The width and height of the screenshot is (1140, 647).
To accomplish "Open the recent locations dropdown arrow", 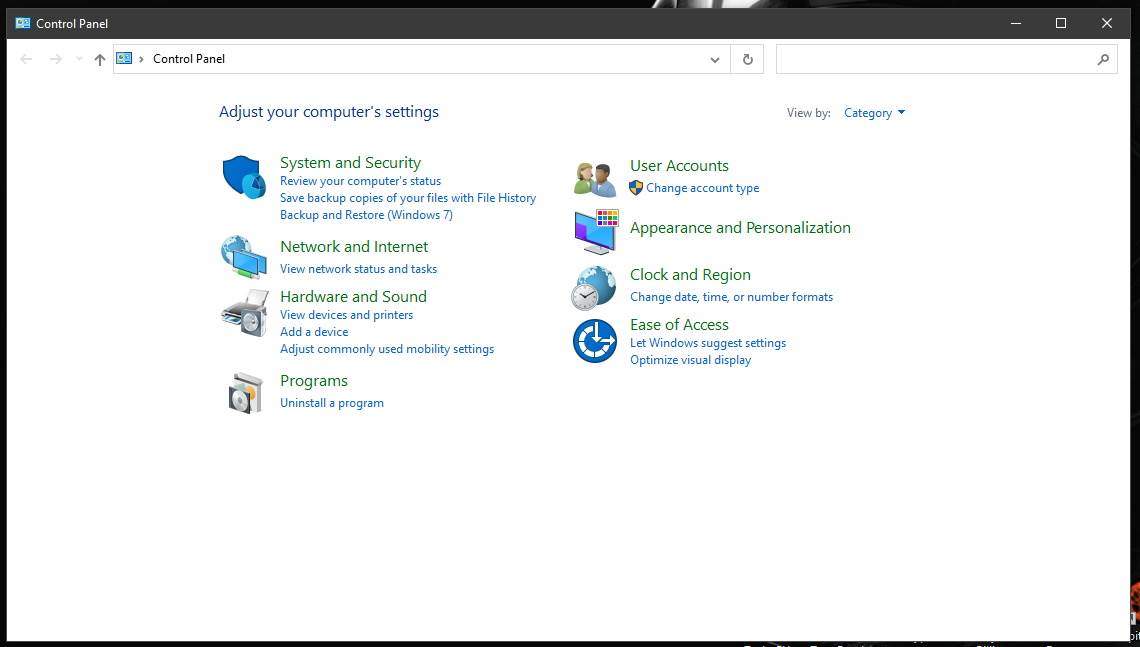I will click(x=79, y=59).
